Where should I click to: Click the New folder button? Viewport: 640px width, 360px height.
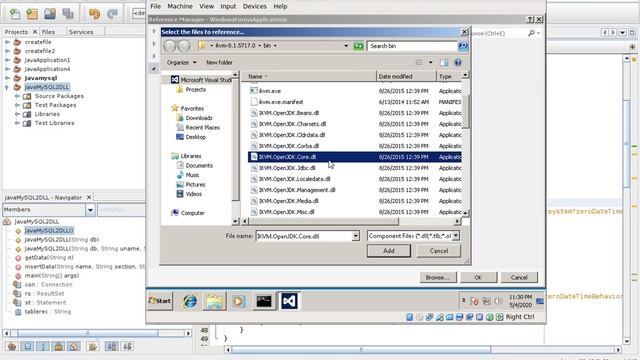219,62
